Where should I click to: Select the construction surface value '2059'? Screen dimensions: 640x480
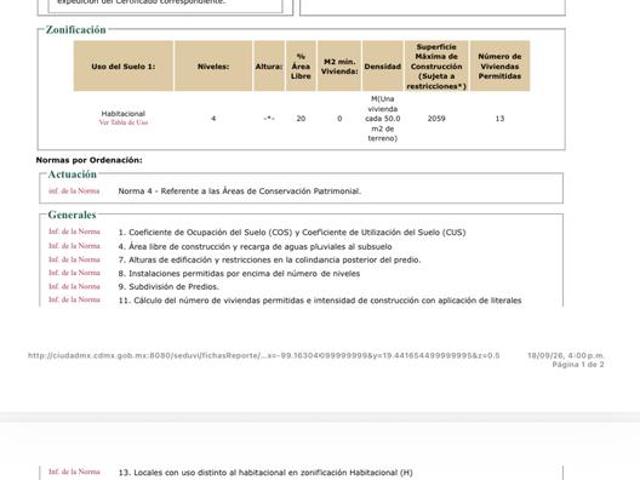[436, 119]
